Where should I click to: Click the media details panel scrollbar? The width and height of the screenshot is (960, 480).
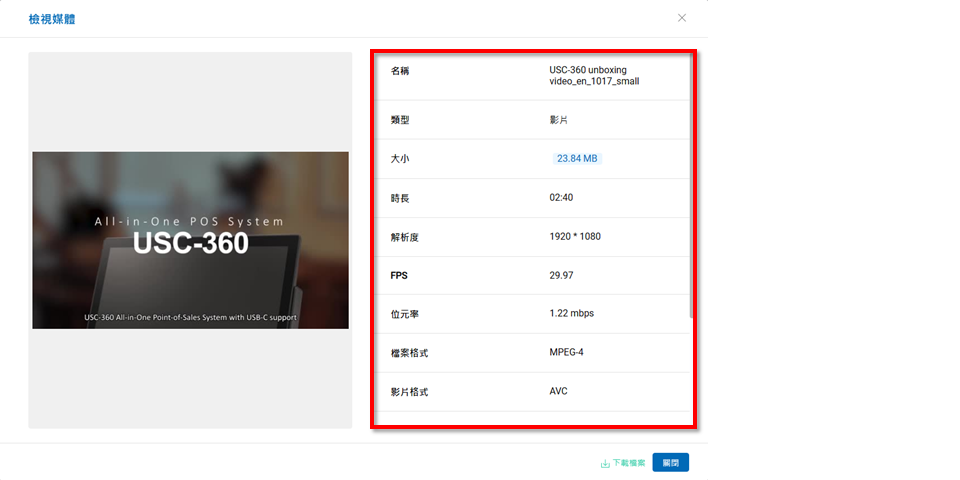(x=692, y=187)
